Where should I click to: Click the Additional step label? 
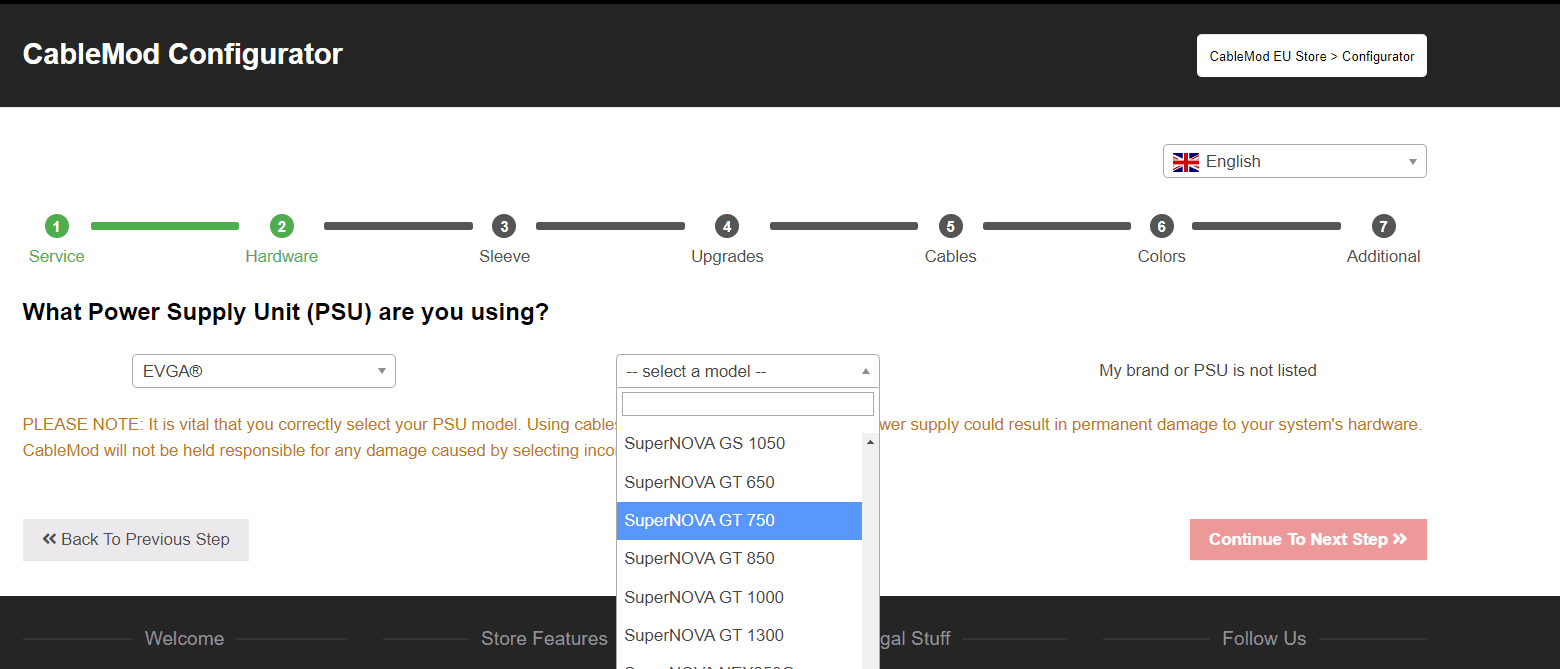1384,256
